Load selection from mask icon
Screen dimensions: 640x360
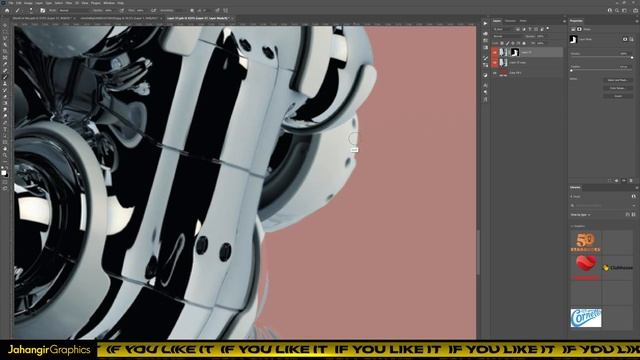(x=609, y=180)
